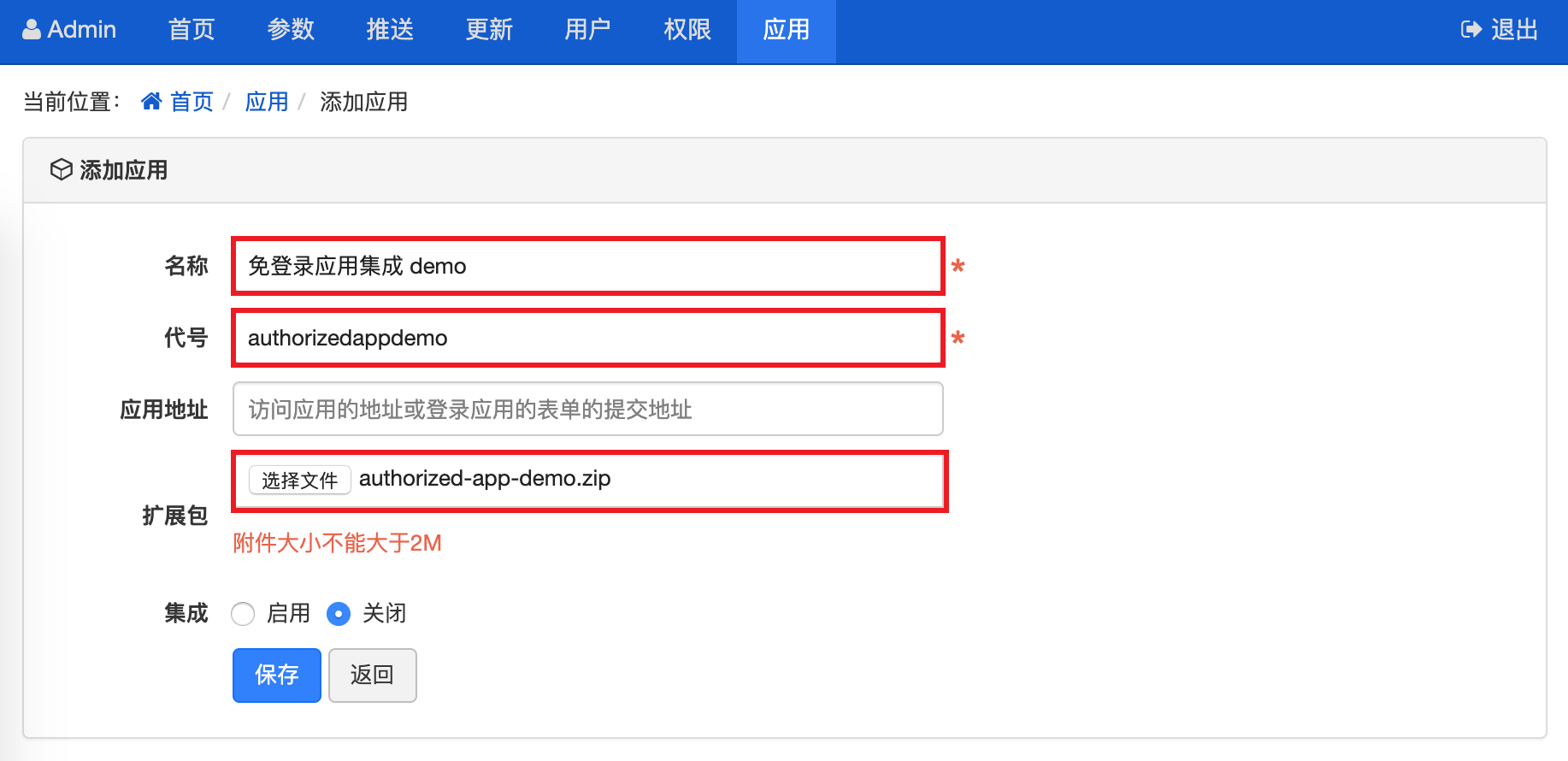Click the 名称 input field
Screen dimensions: 1568x761
click(x=588, y=266)
